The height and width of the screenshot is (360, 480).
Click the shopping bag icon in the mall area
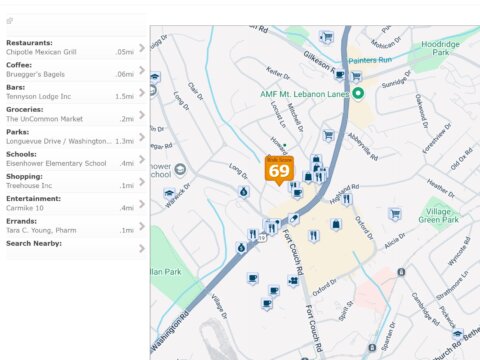[x=336, y=225]
